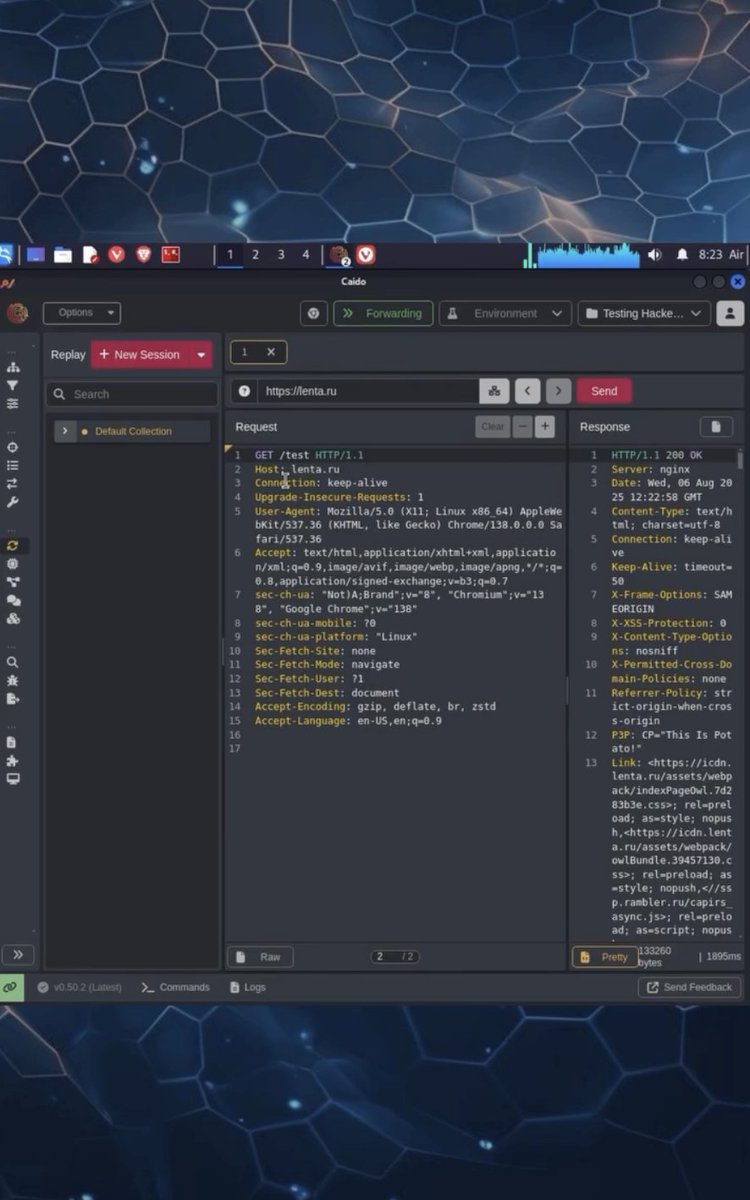The height and width of the screenshot is (1200, 750).
Task: Click Send Feedback button
Action: (x=690, y=987)
